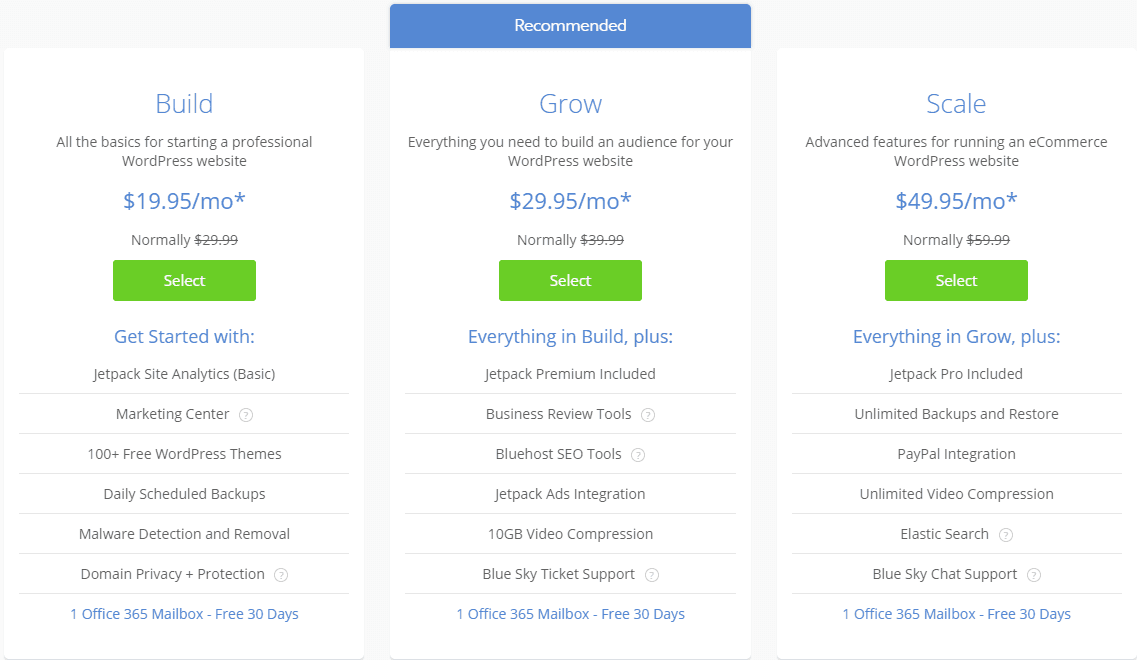Click Domain Privacy + Protection text
This screenshot has height=660, width=1137.
173,574
